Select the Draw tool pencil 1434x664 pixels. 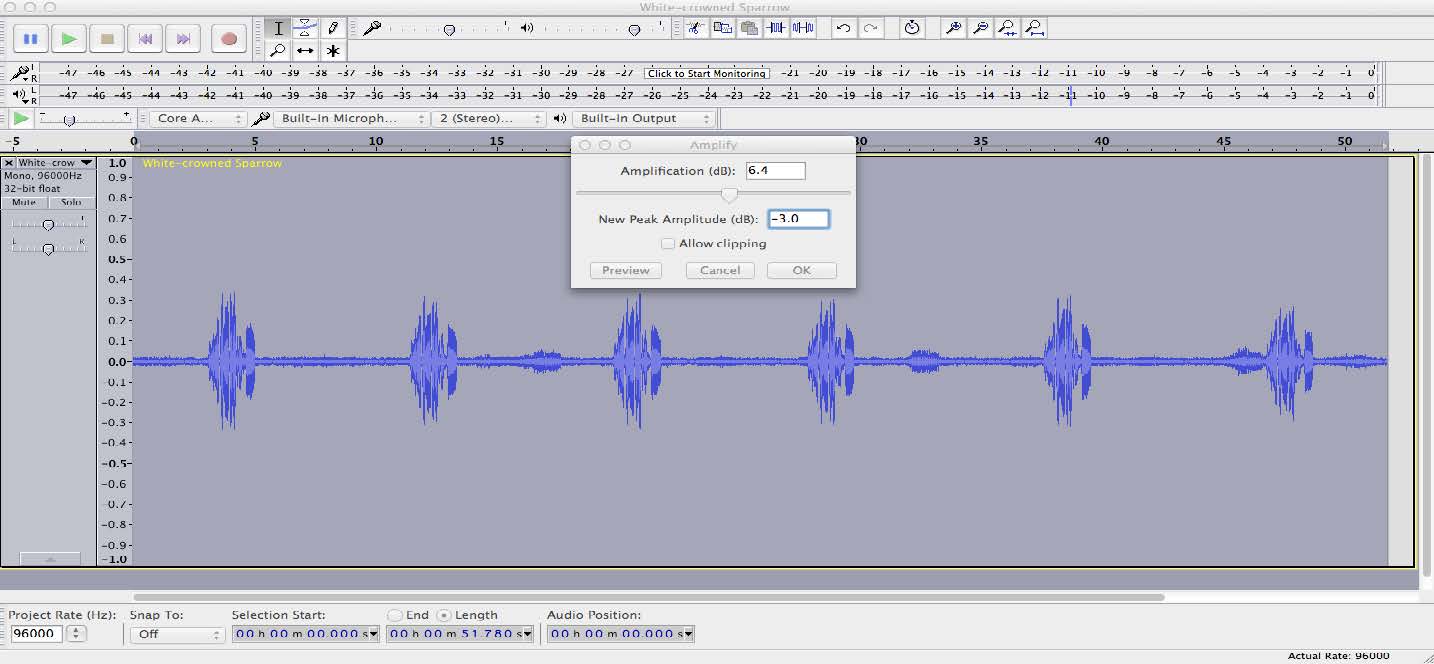pos(333,28)
